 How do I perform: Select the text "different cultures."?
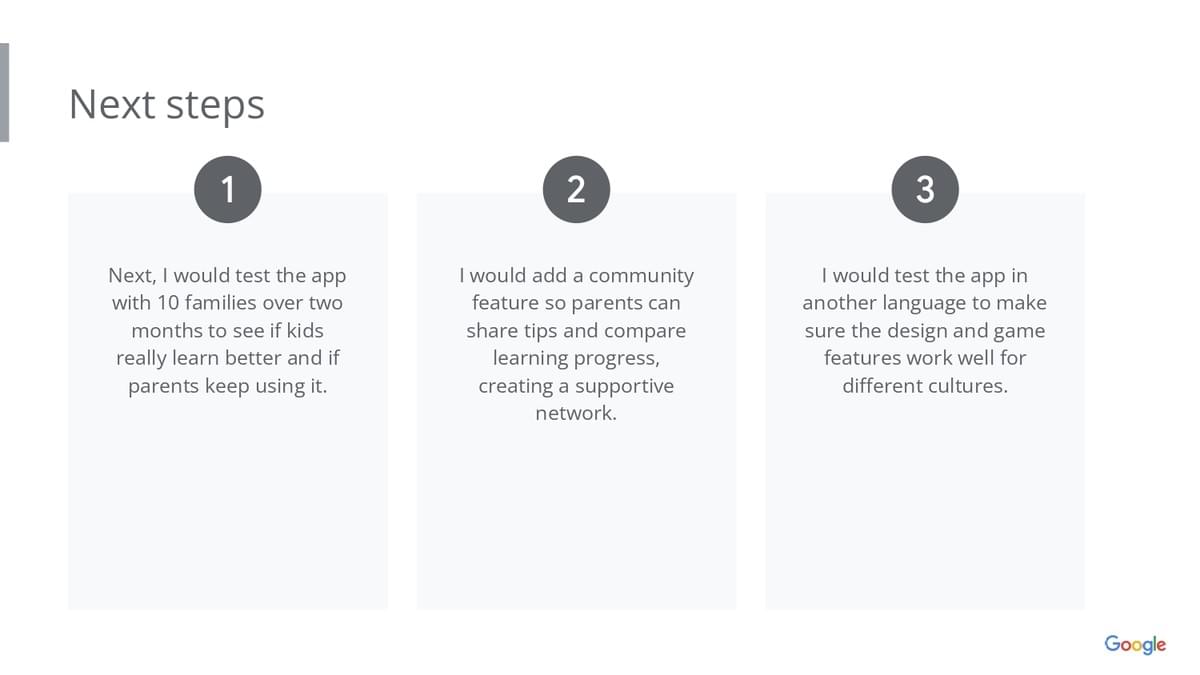925,386
